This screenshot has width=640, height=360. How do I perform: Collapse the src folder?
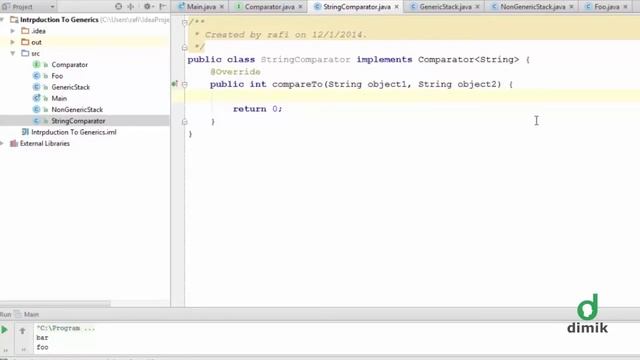point(13,53)
